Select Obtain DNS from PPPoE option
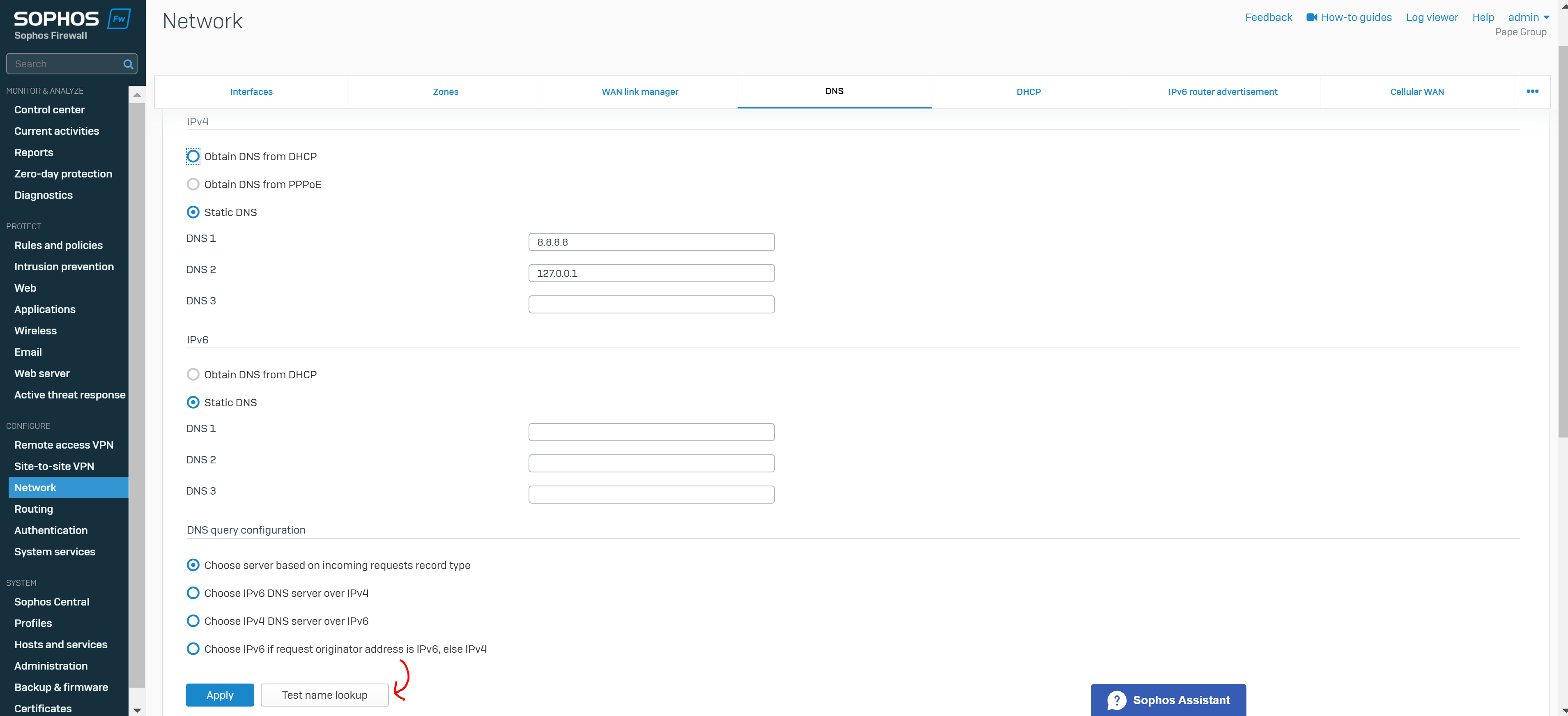 [193, 184]
